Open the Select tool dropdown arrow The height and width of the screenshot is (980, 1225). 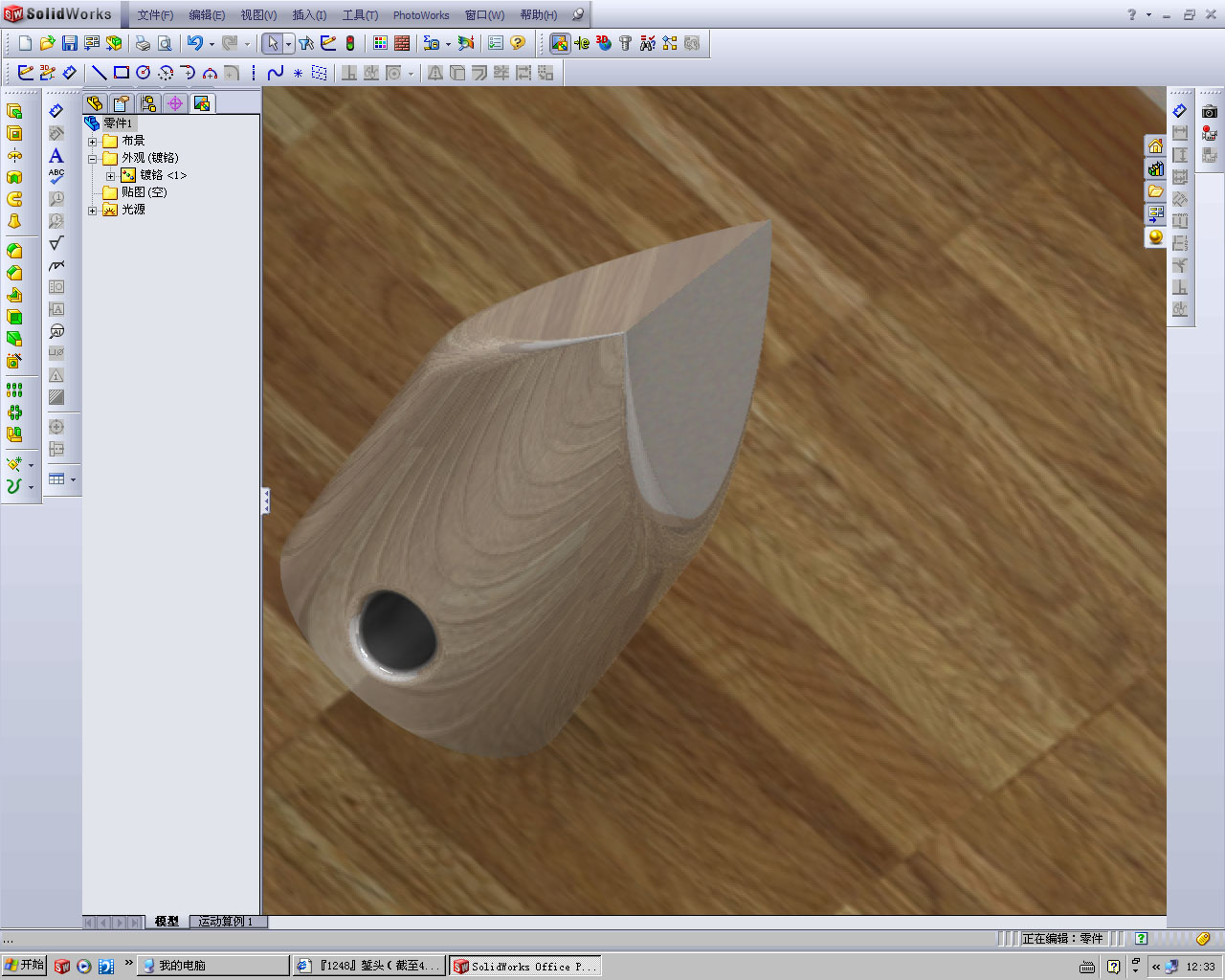[288, 44]
